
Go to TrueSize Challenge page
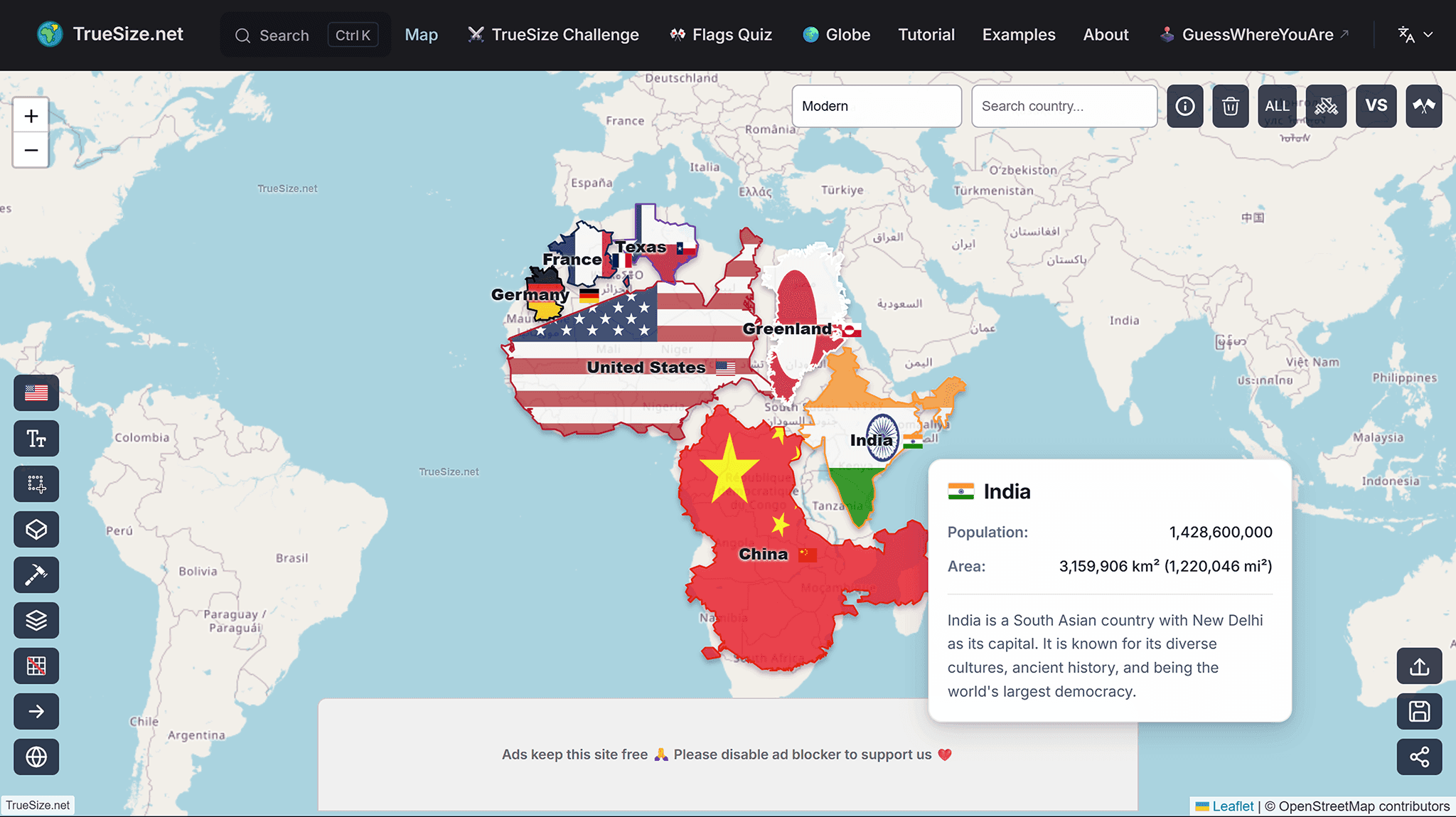tap(553, 35)
